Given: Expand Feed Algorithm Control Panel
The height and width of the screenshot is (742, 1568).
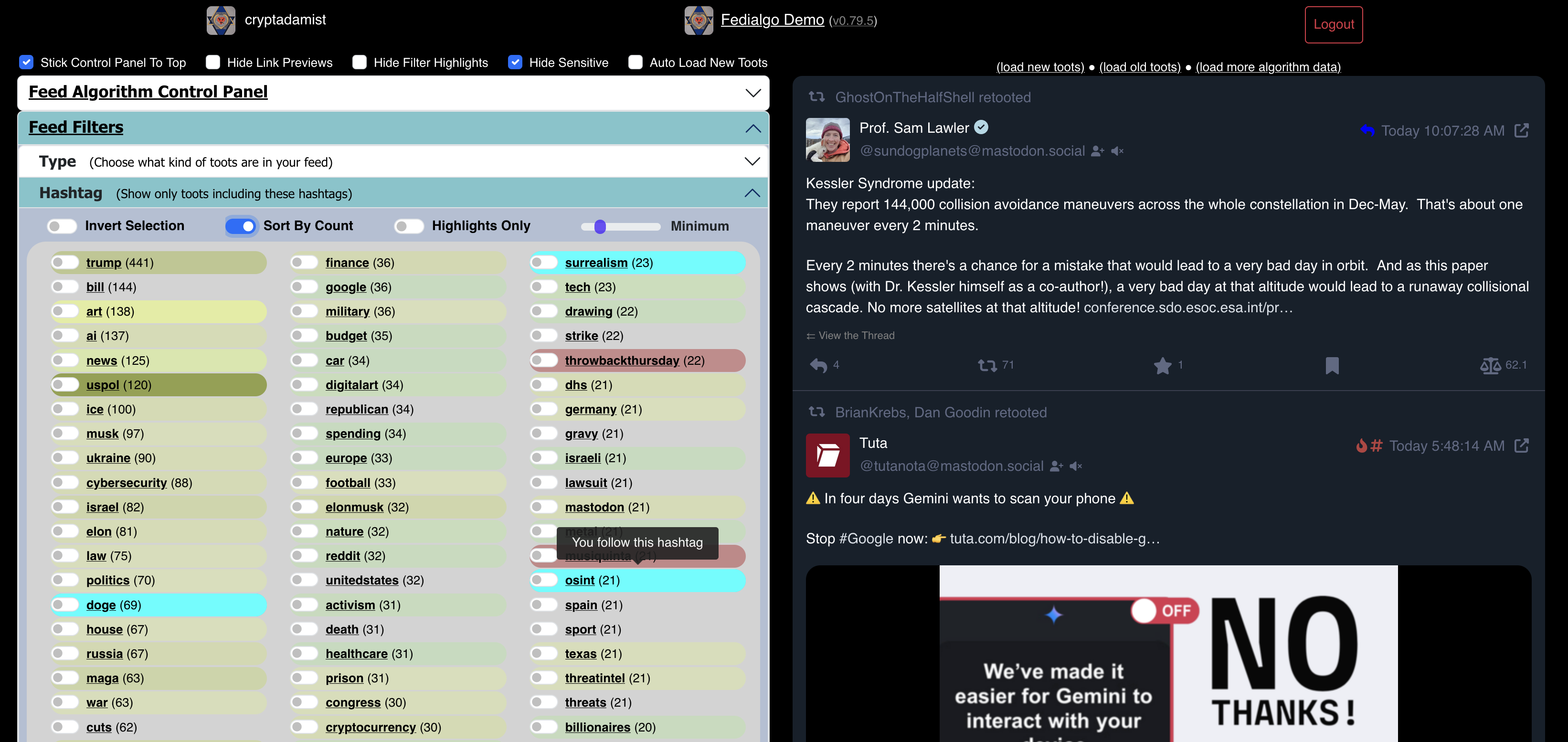Looking at the screenshot, I should tap(753, 93).
